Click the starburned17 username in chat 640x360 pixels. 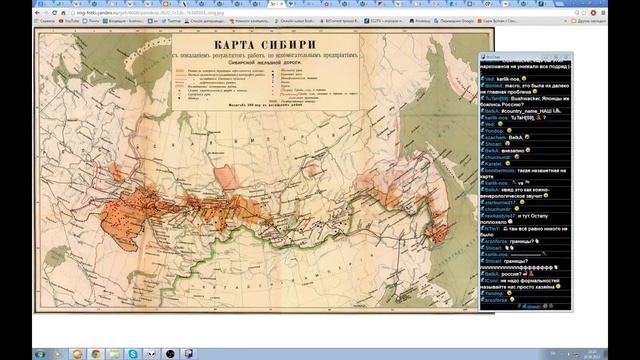tap(500, 202)
